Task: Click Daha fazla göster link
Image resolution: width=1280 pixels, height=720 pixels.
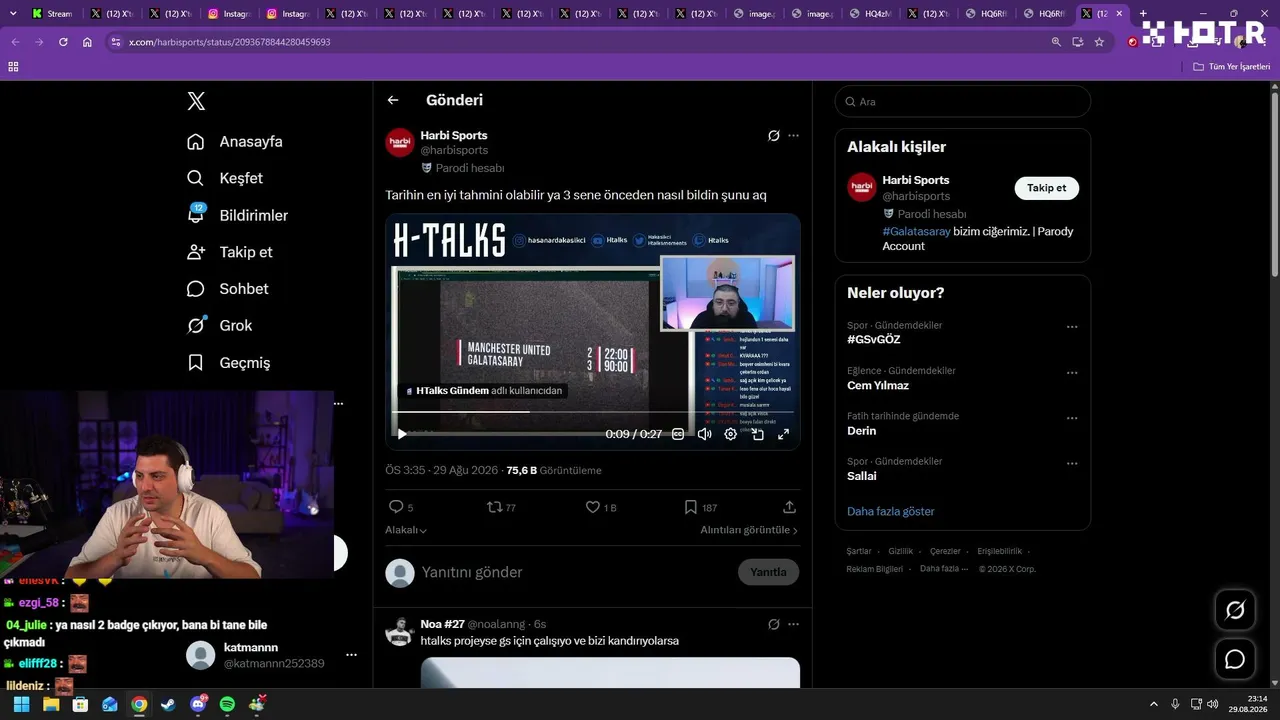Action: point(890,511)
